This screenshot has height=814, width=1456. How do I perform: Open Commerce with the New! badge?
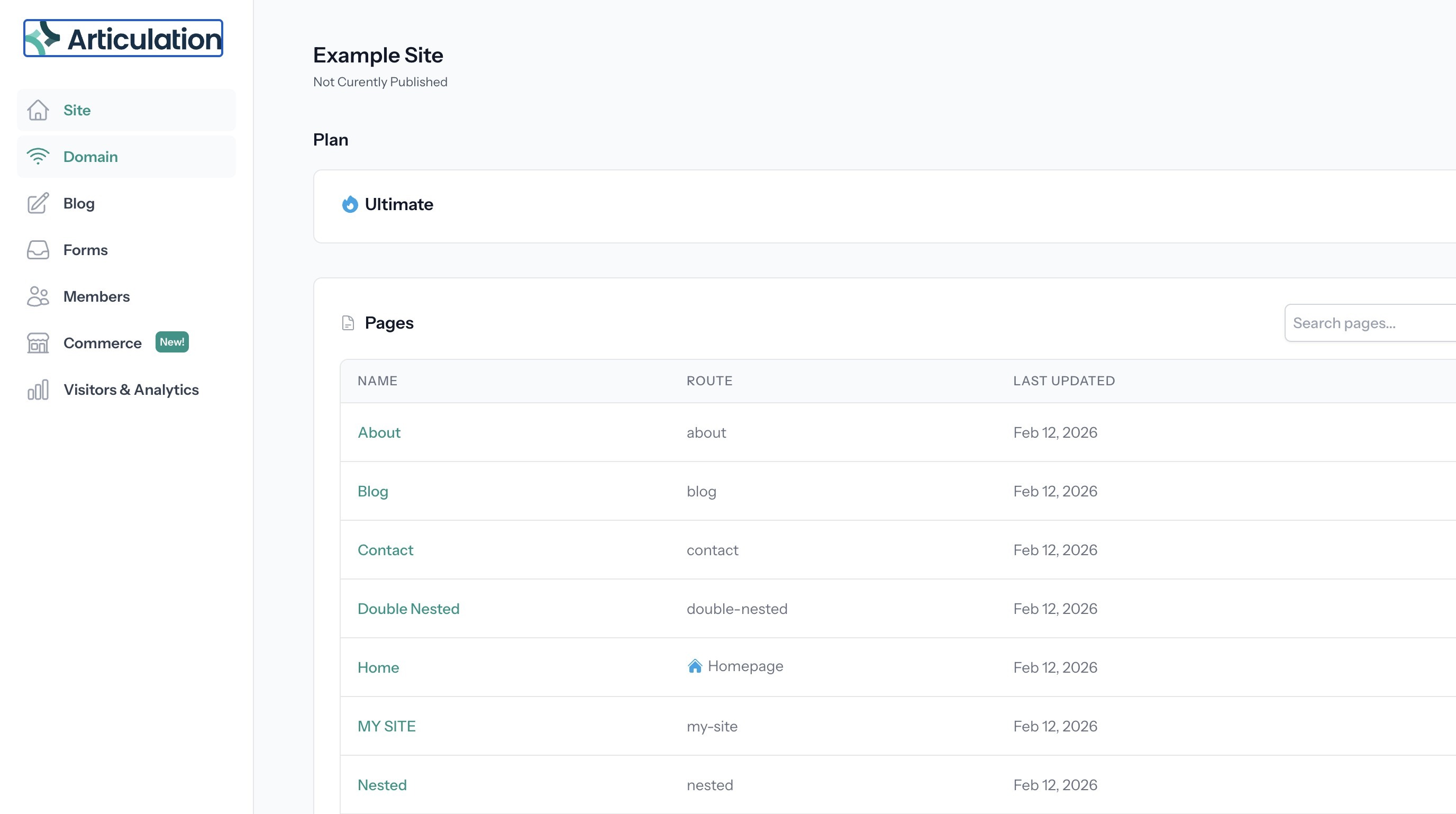tap(102, 343)
